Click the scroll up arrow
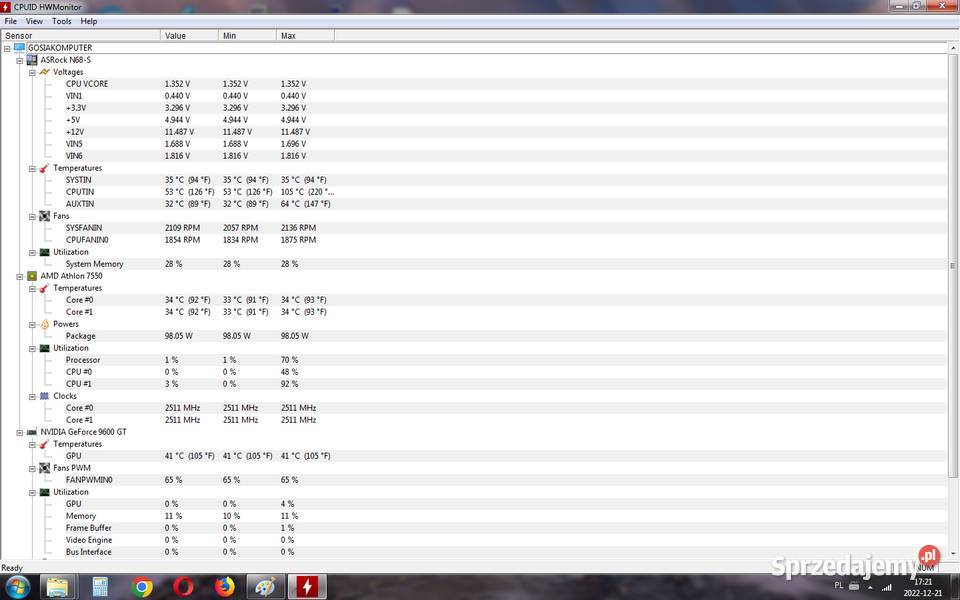Viewport: 960px width, 600px height. (x=953, y=48)
